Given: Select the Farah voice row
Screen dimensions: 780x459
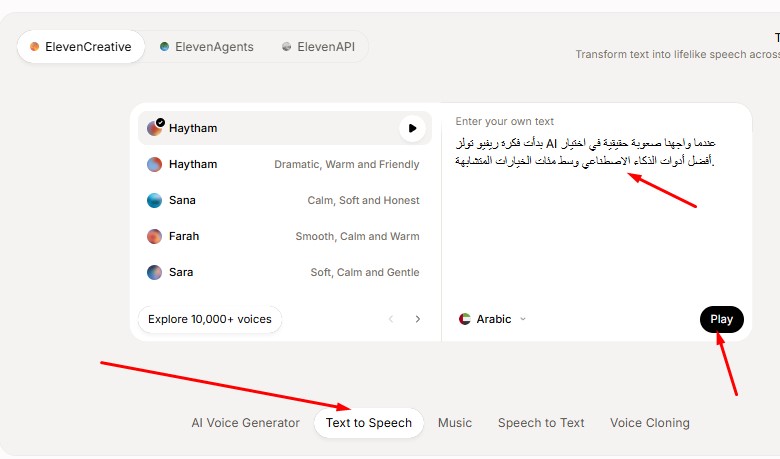Looking at the screenshot, I should (285, 236).
